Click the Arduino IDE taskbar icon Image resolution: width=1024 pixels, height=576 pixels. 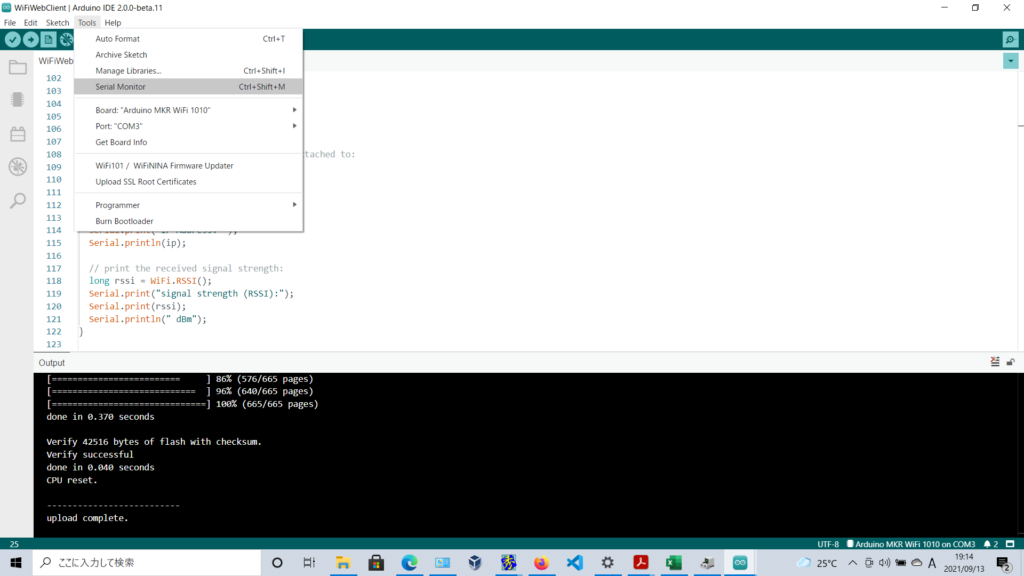740,562
